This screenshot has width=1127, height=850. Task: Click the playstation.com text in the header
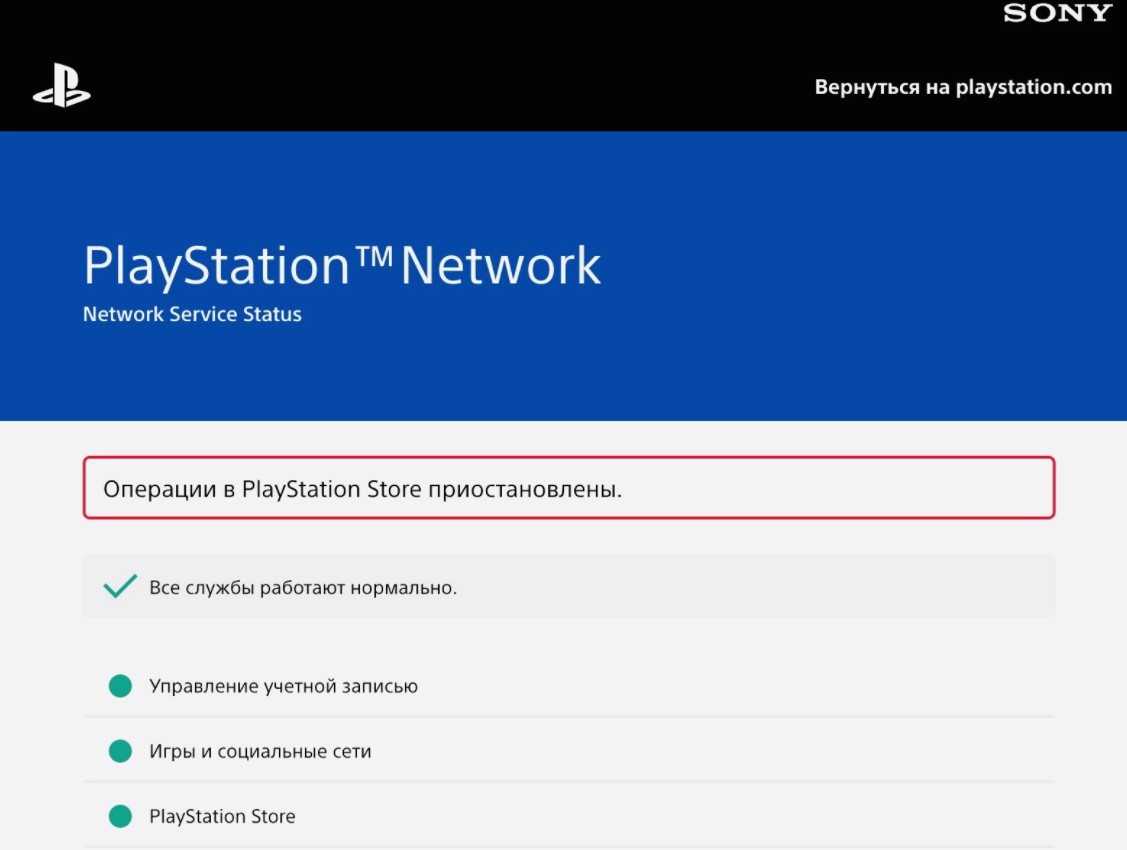1034,87
